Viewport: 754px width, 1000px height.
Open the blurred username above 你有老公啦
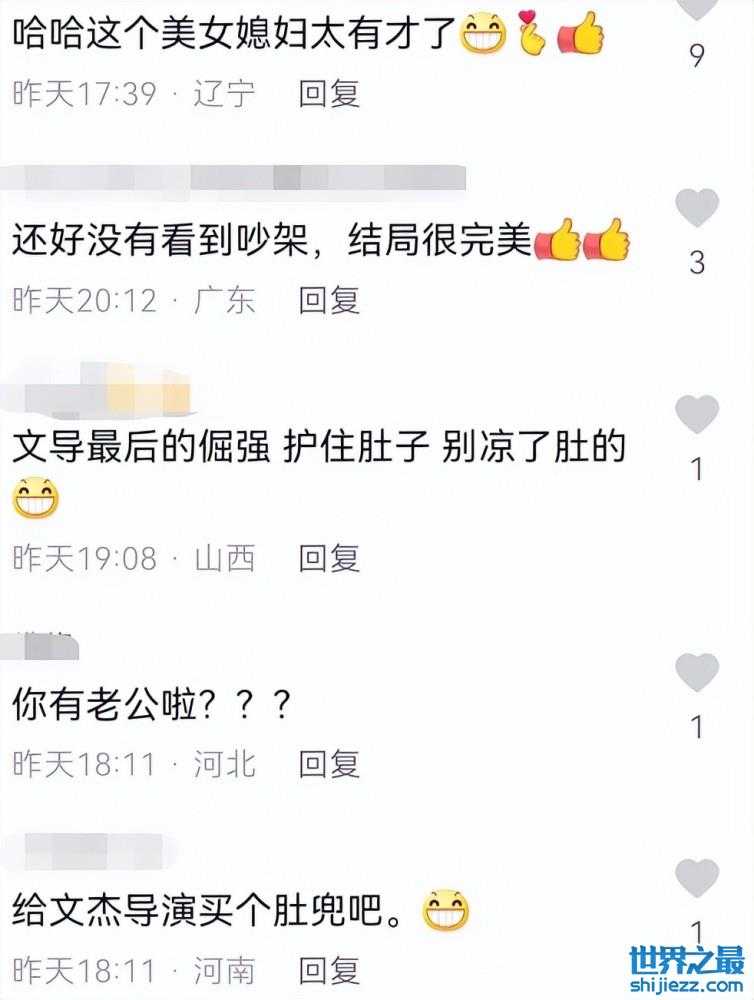[x=40, y=645]
